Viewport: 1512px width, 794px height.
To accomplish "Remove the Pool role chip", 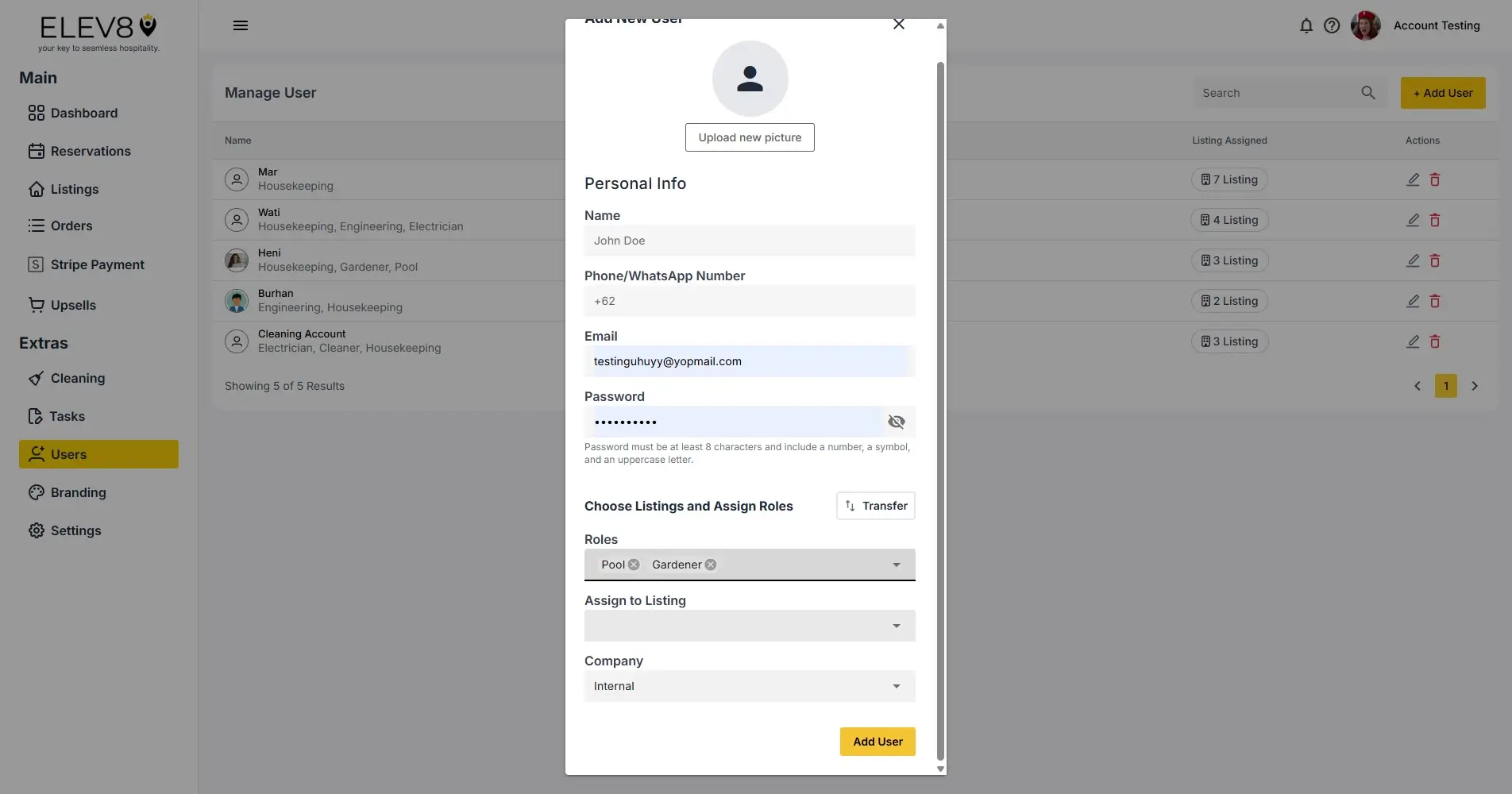I will click(x=633, y=565).
